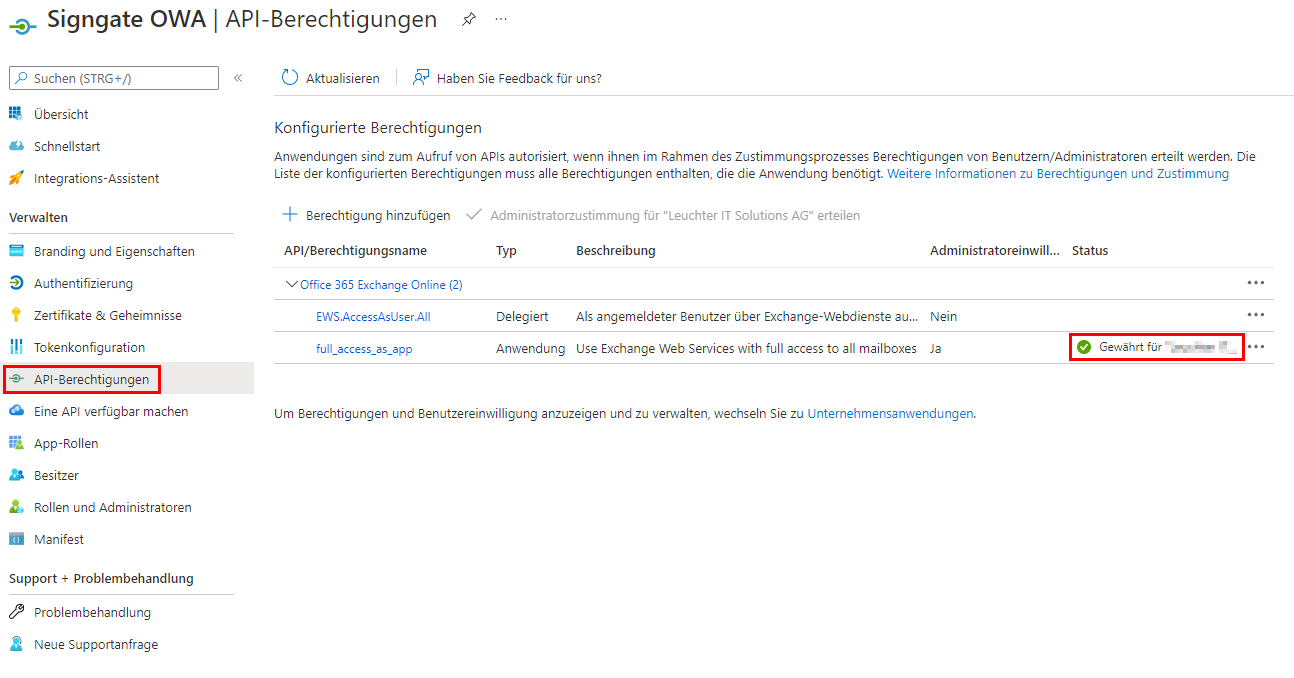Click the Problembehandlung wrench icon
The image size is (1294, 678).
[x=16, y=612]
